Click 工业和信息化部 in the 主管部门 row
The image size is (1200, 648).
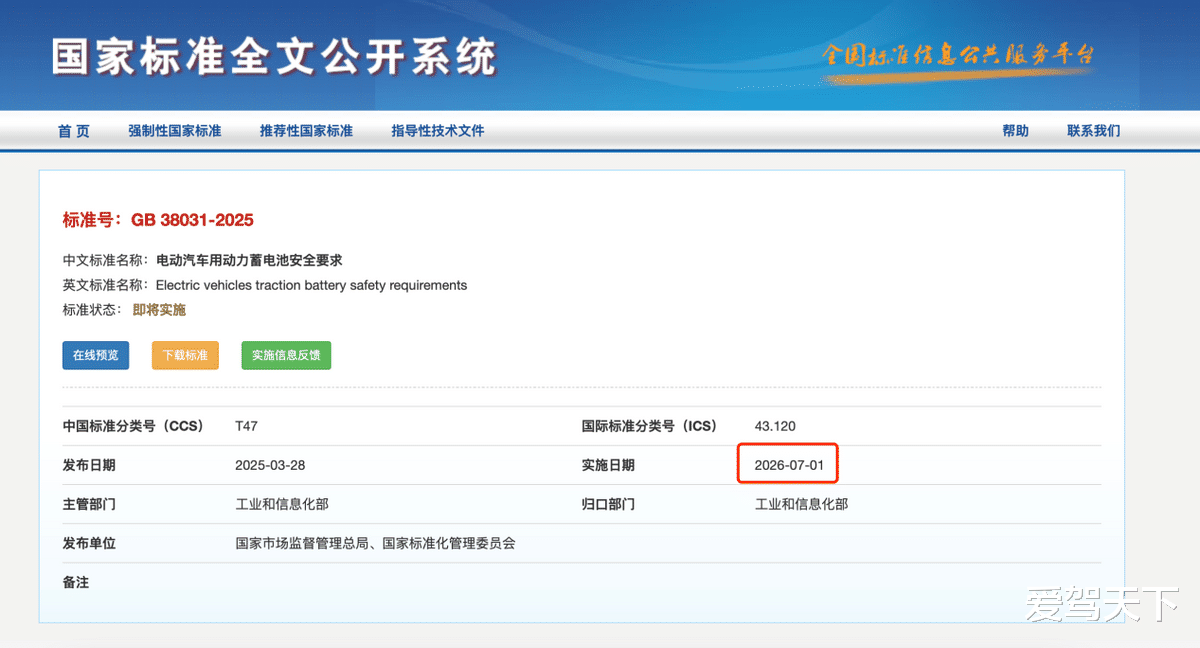point(282,504)
